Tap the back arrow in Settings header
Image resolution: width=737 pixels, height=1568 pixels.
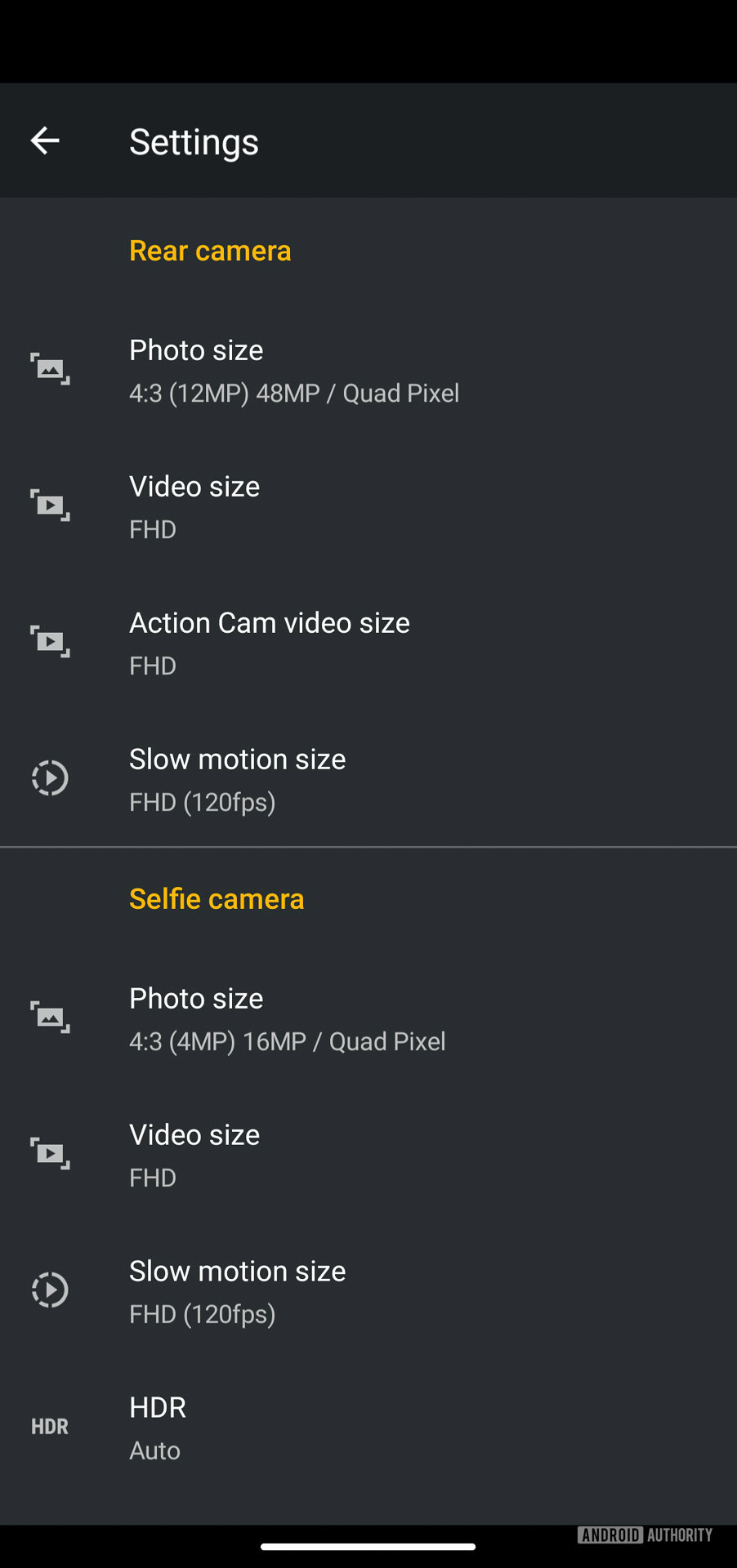45,141
